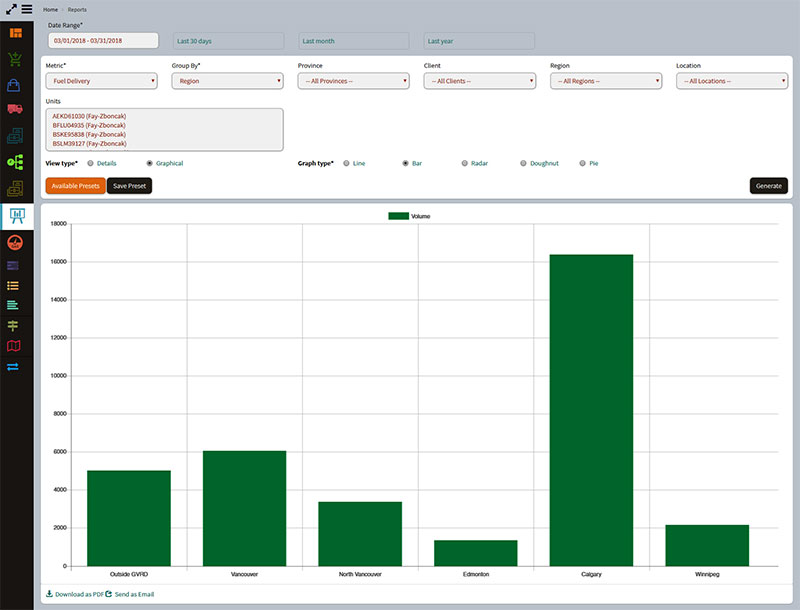Open the green hierarchy tree icon
Screen dimensions: 800x610
click(x=15, y=162)
